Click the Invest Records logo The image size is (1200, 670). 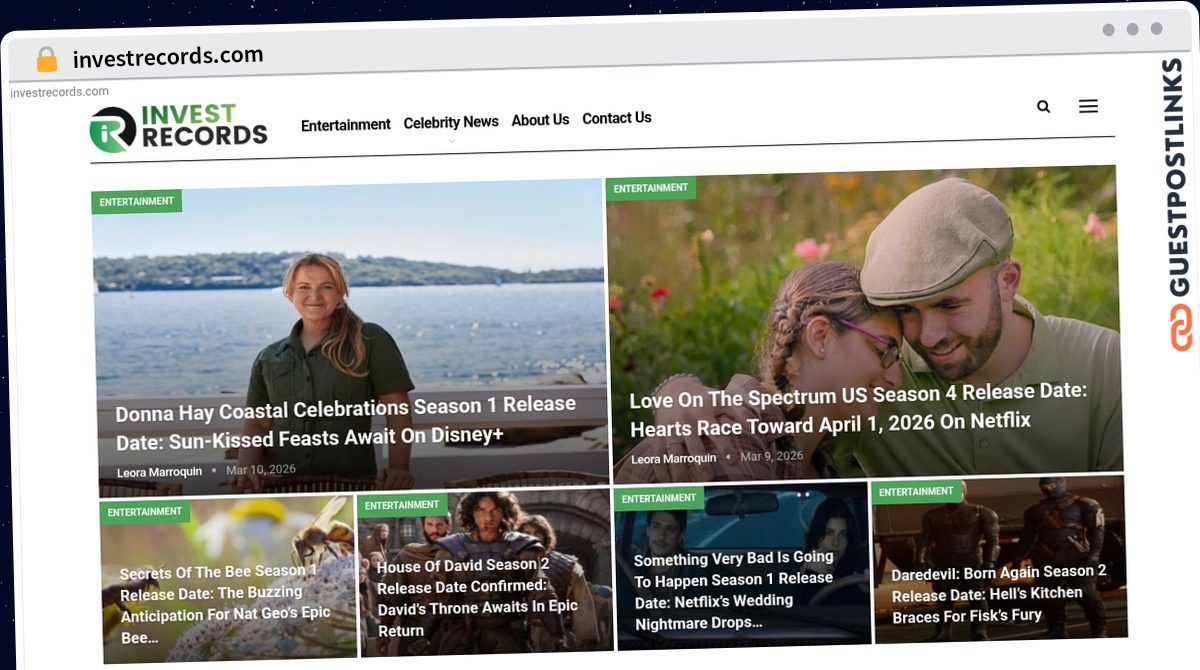click(x=178, y=128)
